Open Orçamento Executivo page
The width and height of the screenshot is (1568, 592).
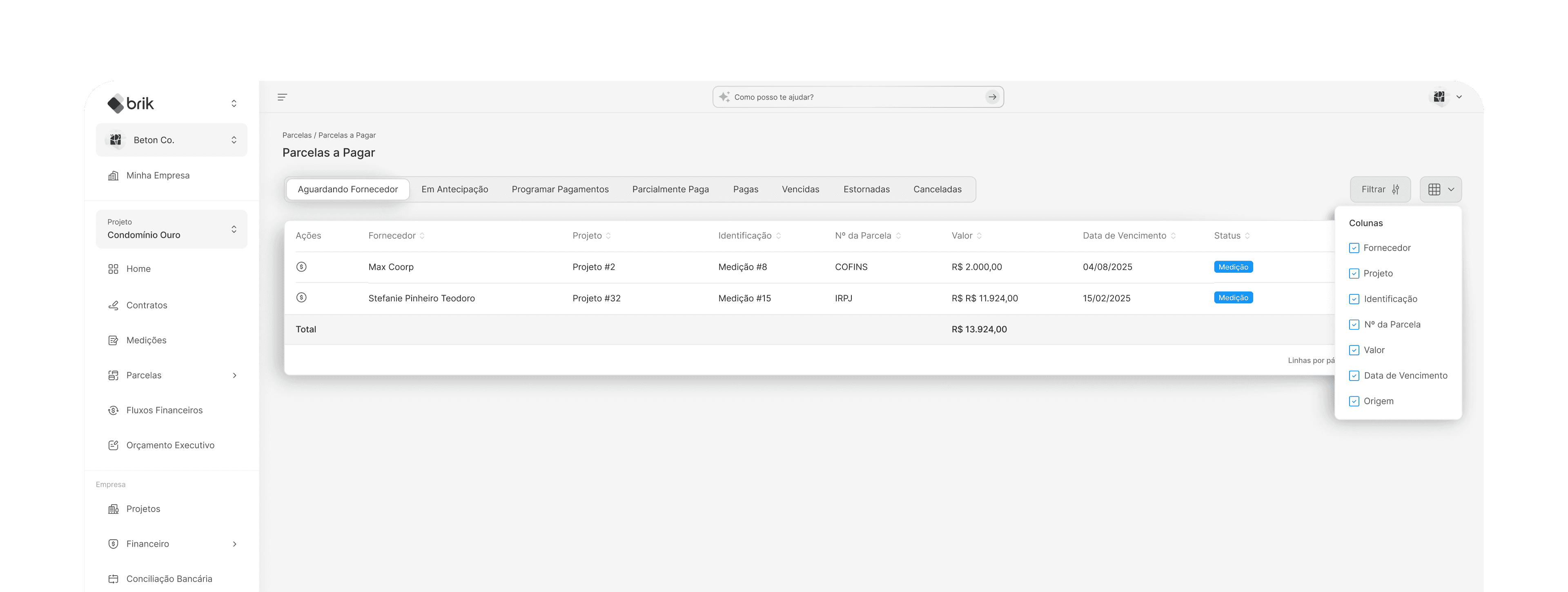pos(170,445)
